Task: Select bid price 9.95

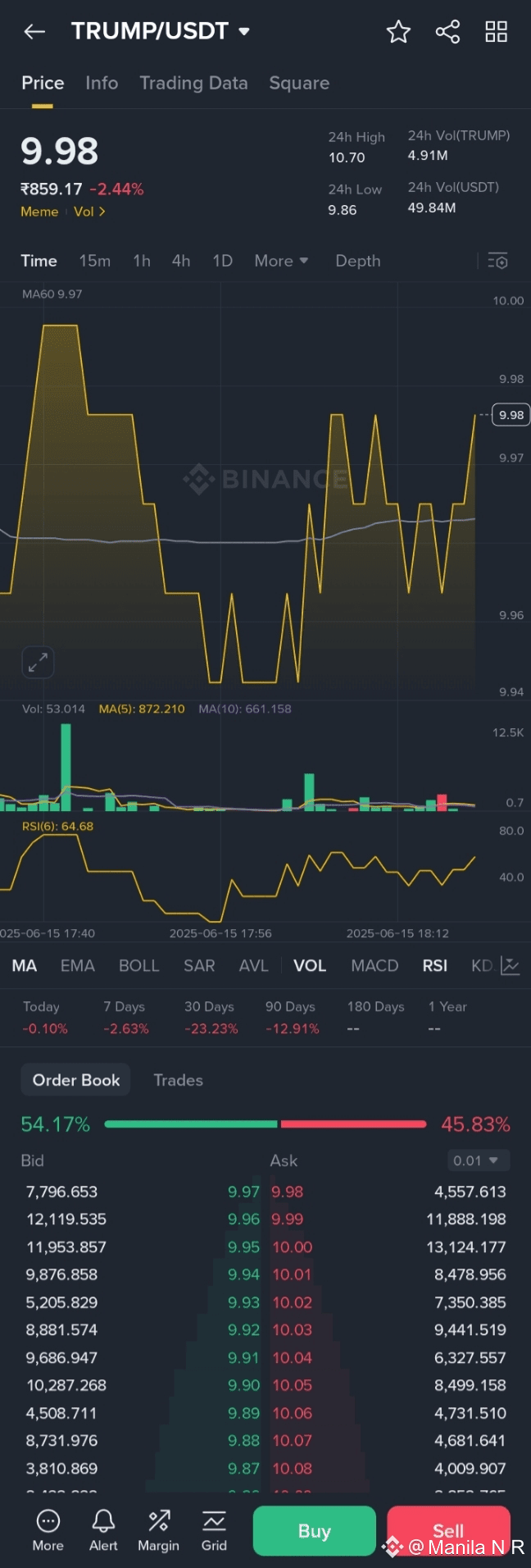Action: [x=243, y=1247]
